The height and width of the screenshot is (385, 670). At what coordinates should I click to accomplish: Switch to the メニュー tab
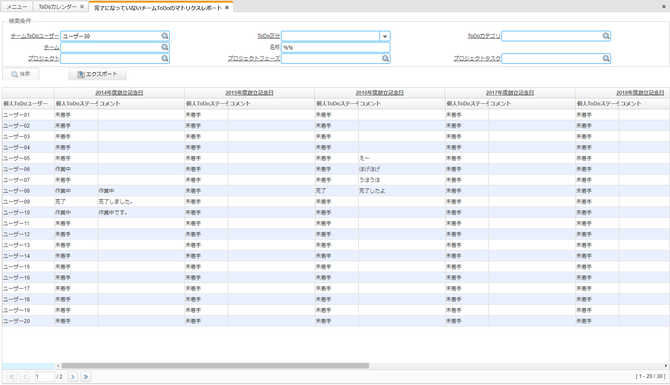pos(17,7)
